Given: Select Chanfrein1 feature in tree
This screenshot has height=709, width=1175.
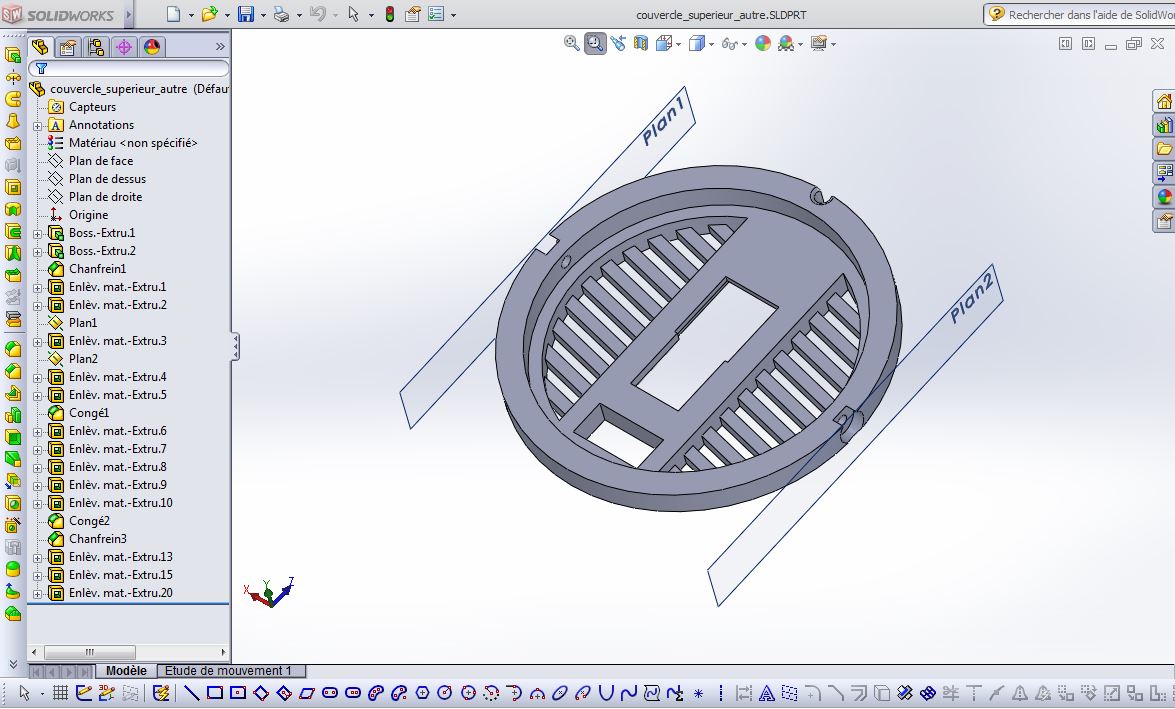Looking at the screenshot, I should pyautogui.click(x=97, y=268).
